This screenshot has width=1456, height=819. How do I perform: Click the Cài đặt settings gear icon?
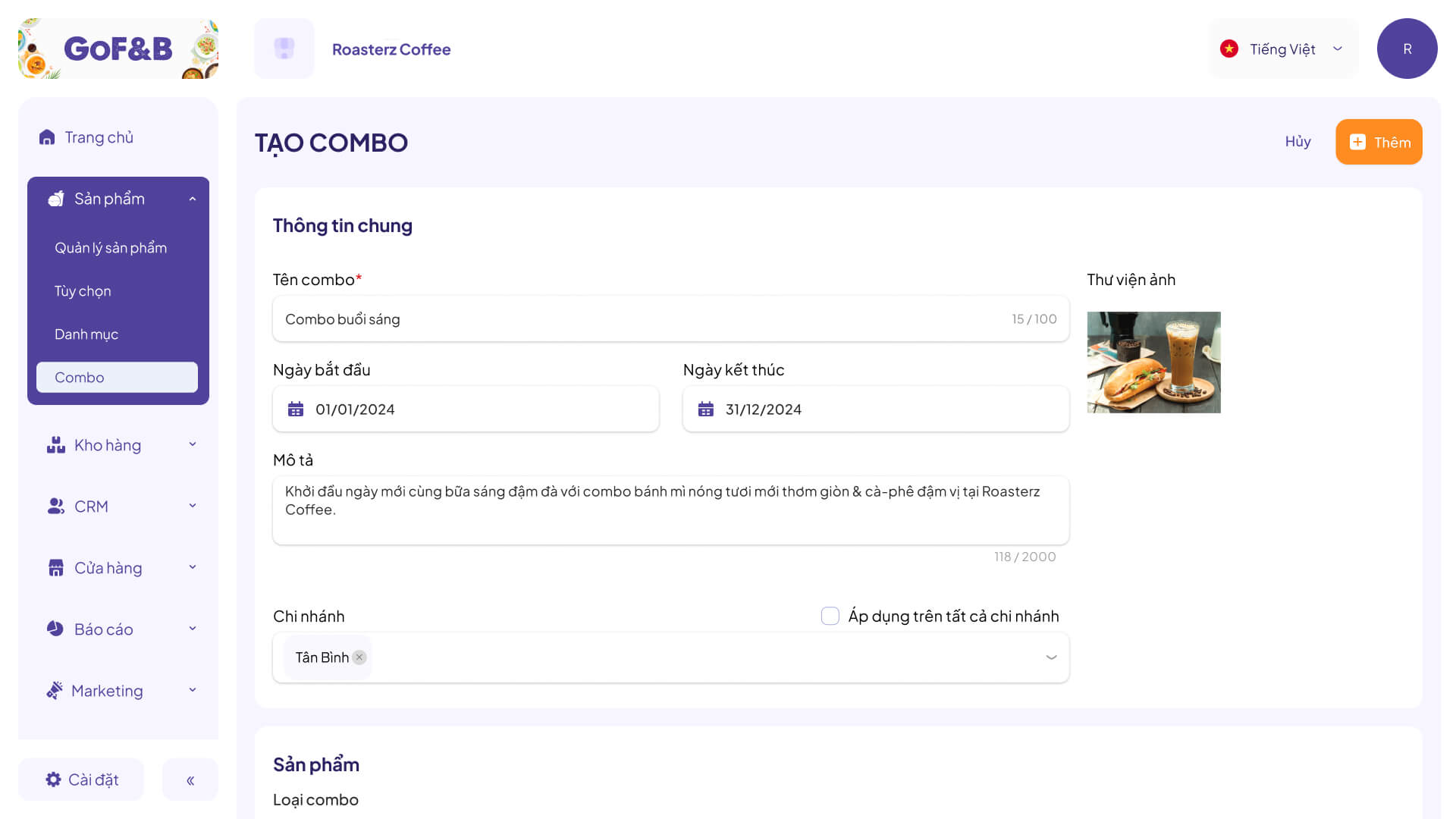tap(54, 779)
